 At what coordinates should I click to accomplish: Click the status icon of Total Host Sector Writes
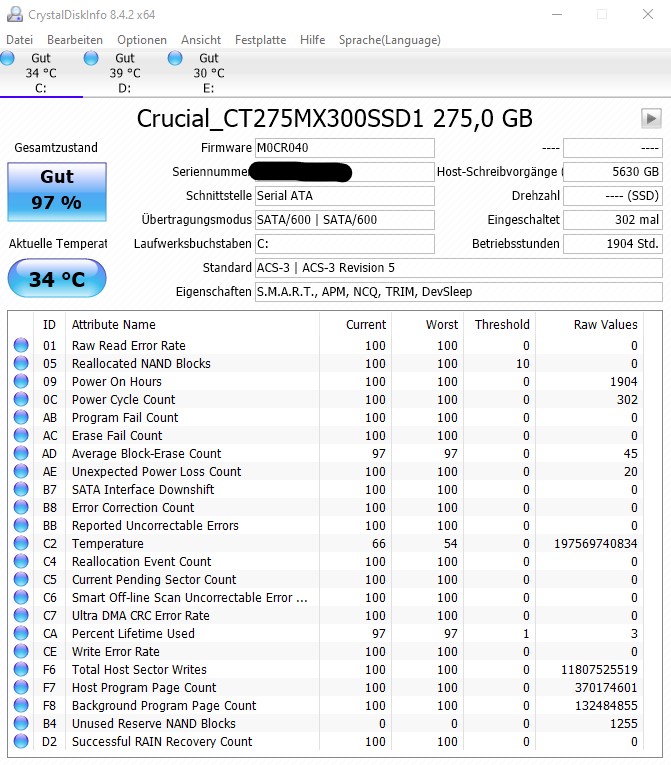tap(21, 669)
